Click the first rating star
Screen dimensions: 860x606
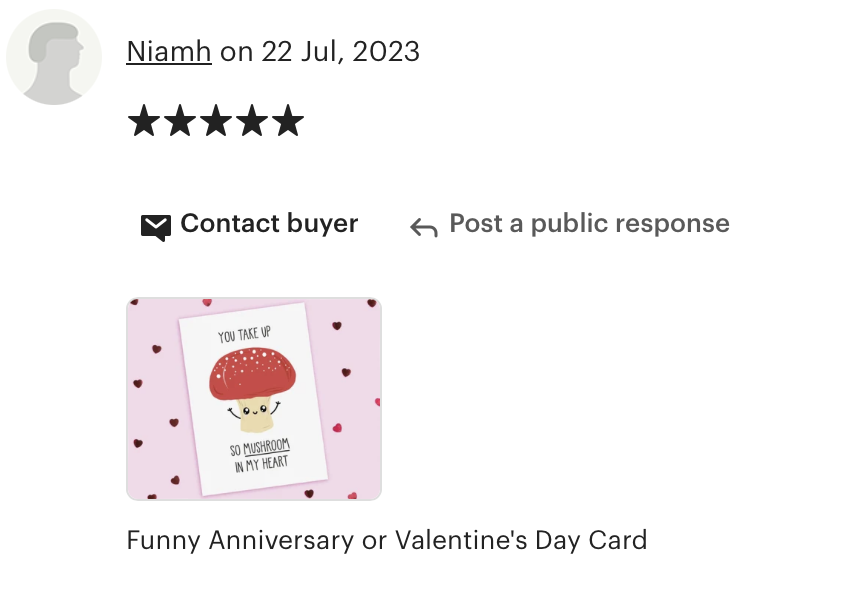[144, 121]
